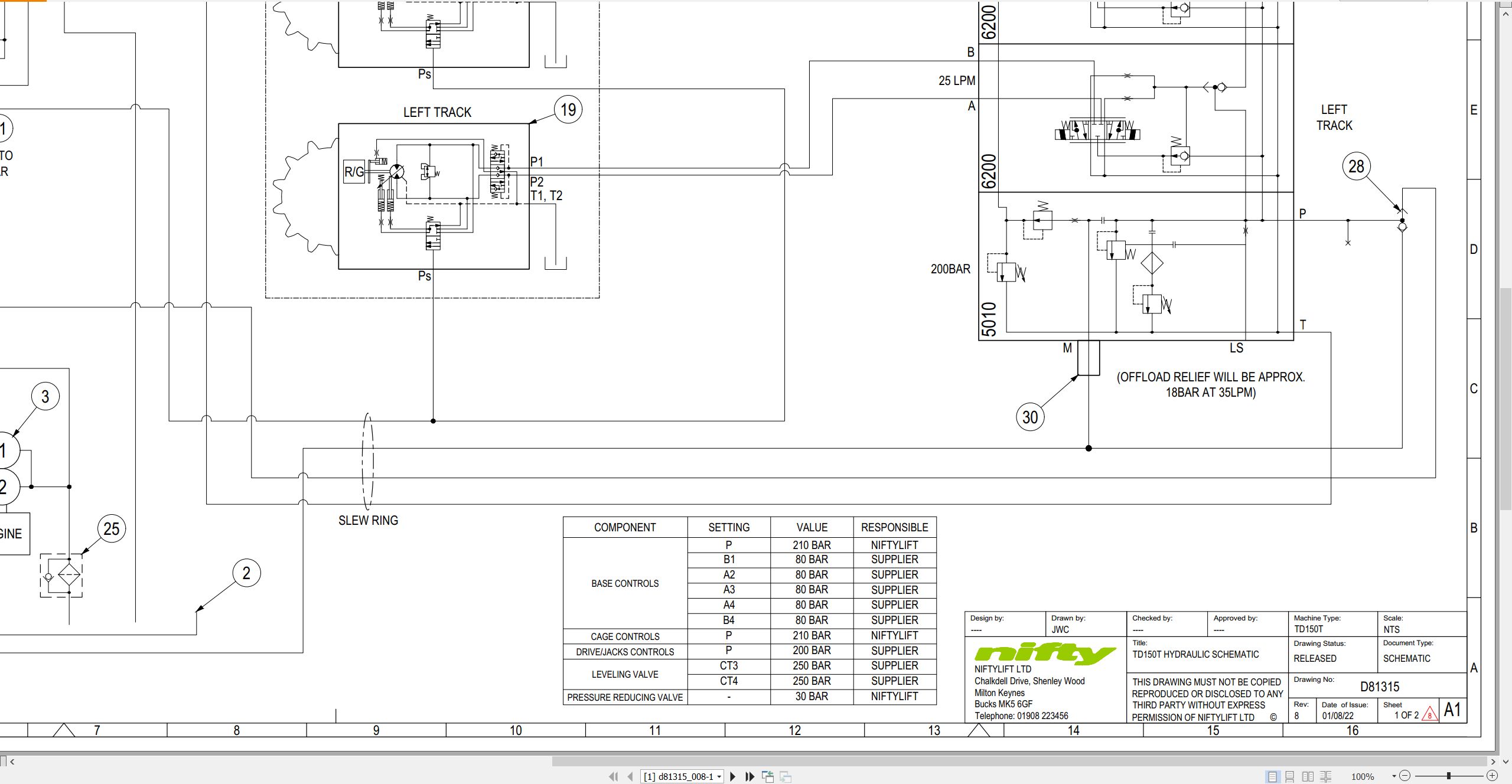This screenshot has height=784, width=1512.
Task: Click the machine type 'TD150T'
Action: (x=1308, y=629)
